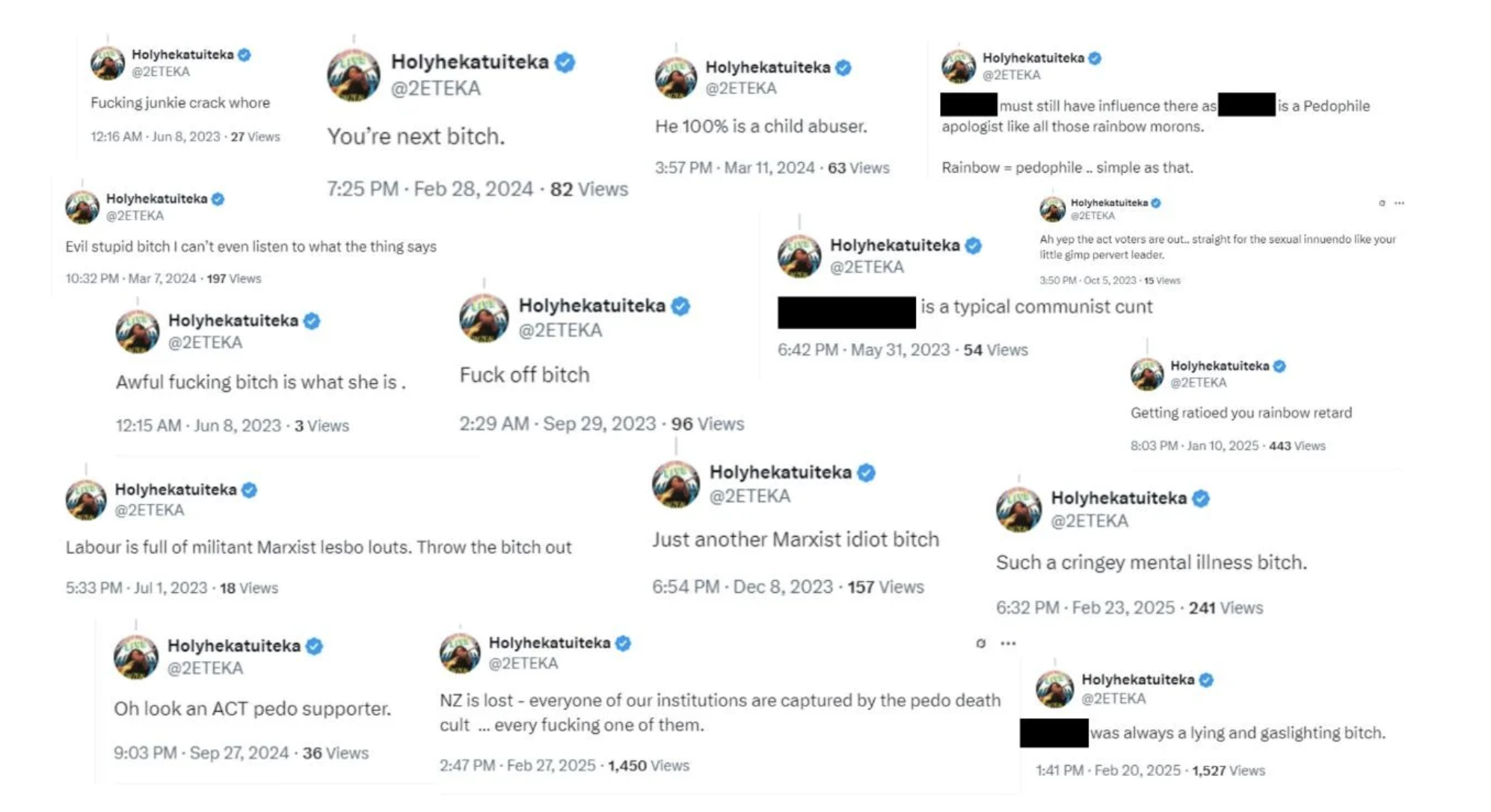Click the "443 Views" count
Screen dimensions: 1491x812
tap(1297, 446)
